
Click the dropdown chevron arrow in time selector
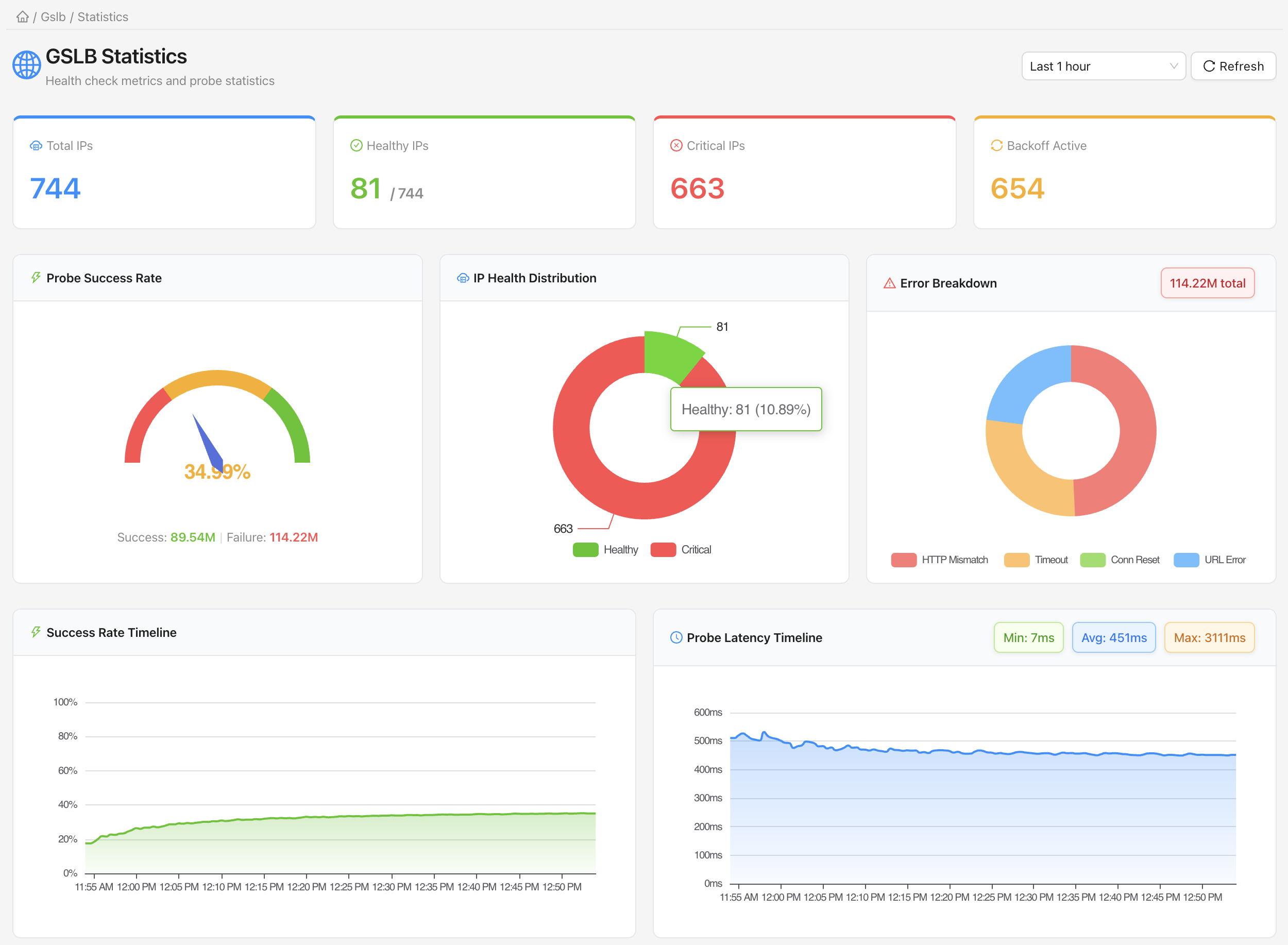[1174, 66]
